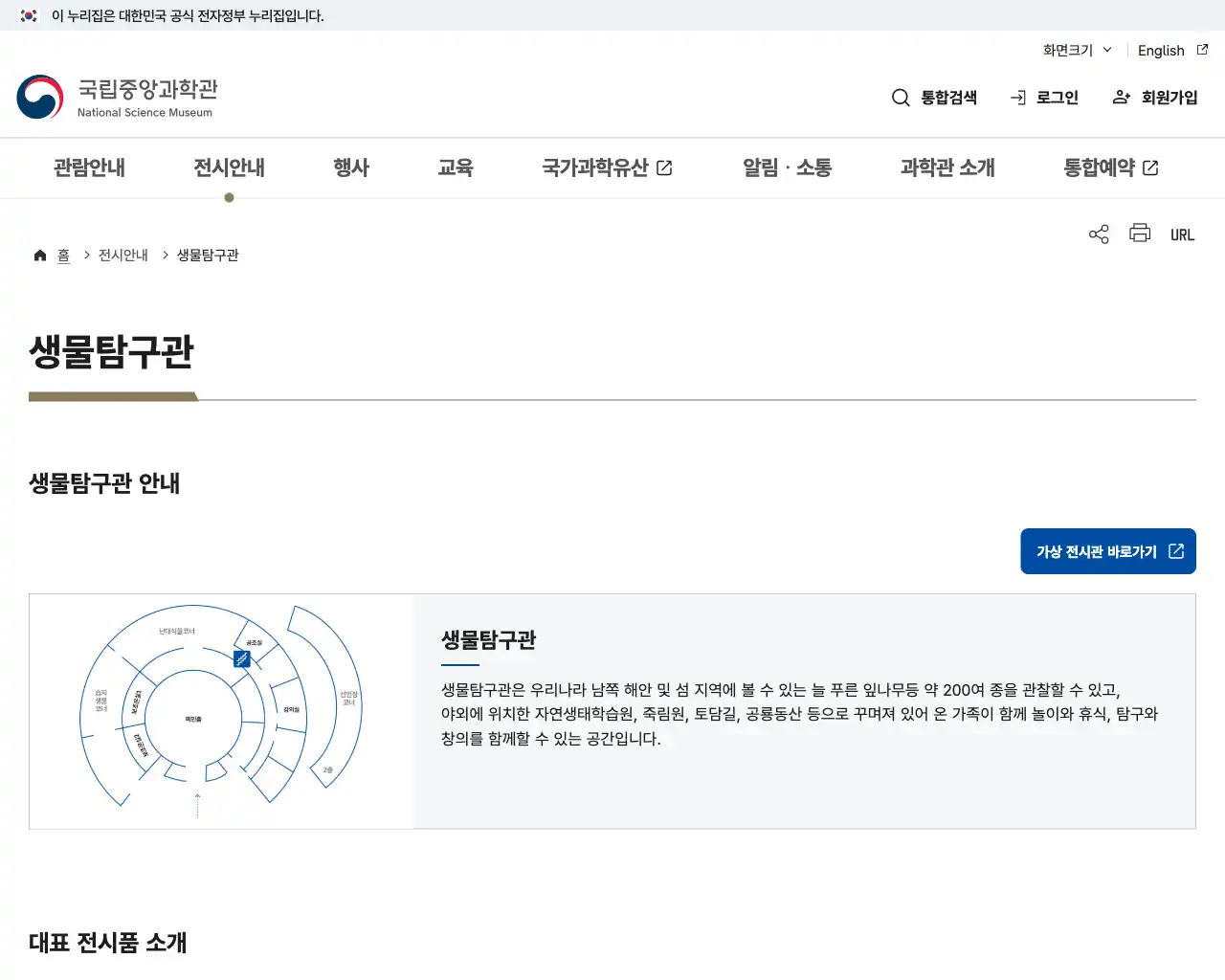The width and height of the screenshot is (1225, 980).
Task: Click the 회원가입 person-plus icon
Action: (x=1121, y=97)
